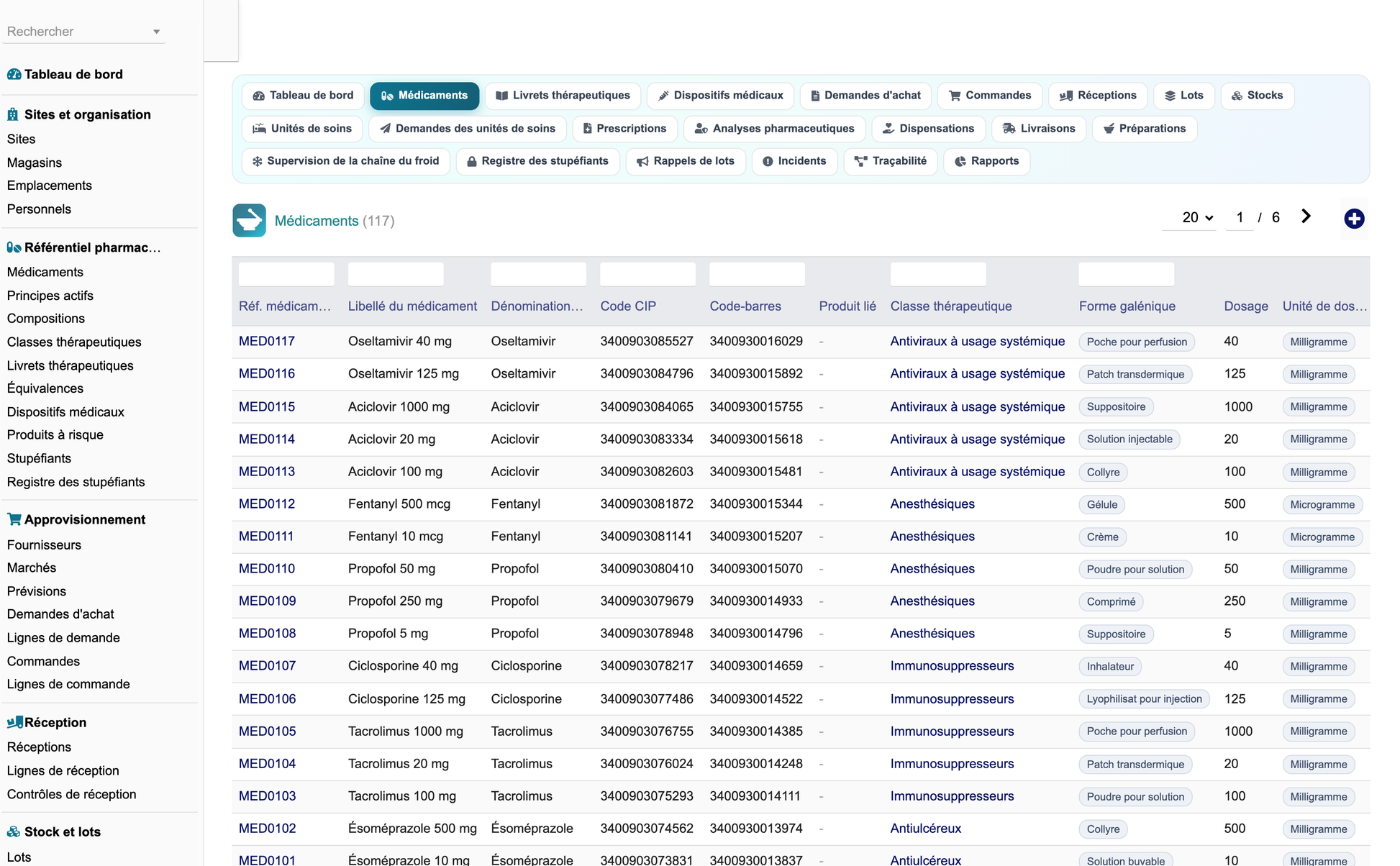Sort by Code-barres column header
1400x866 pixels.
pos(745,306)
